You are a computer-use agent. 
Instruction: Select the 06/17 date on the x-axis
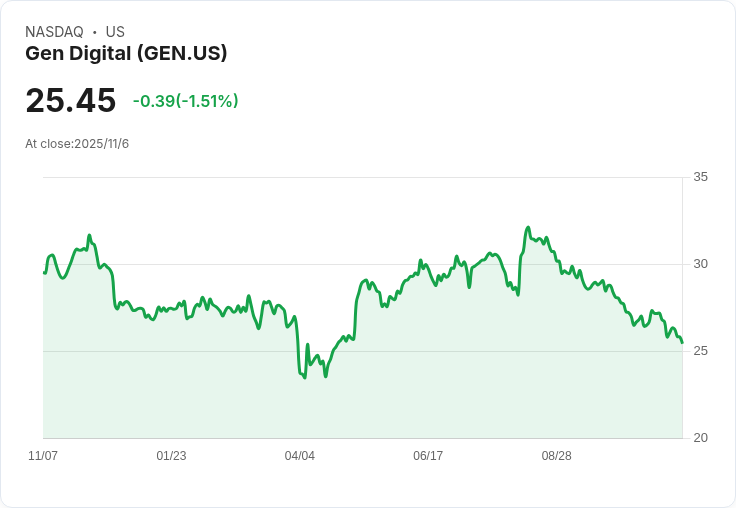[x=428, y=456]
